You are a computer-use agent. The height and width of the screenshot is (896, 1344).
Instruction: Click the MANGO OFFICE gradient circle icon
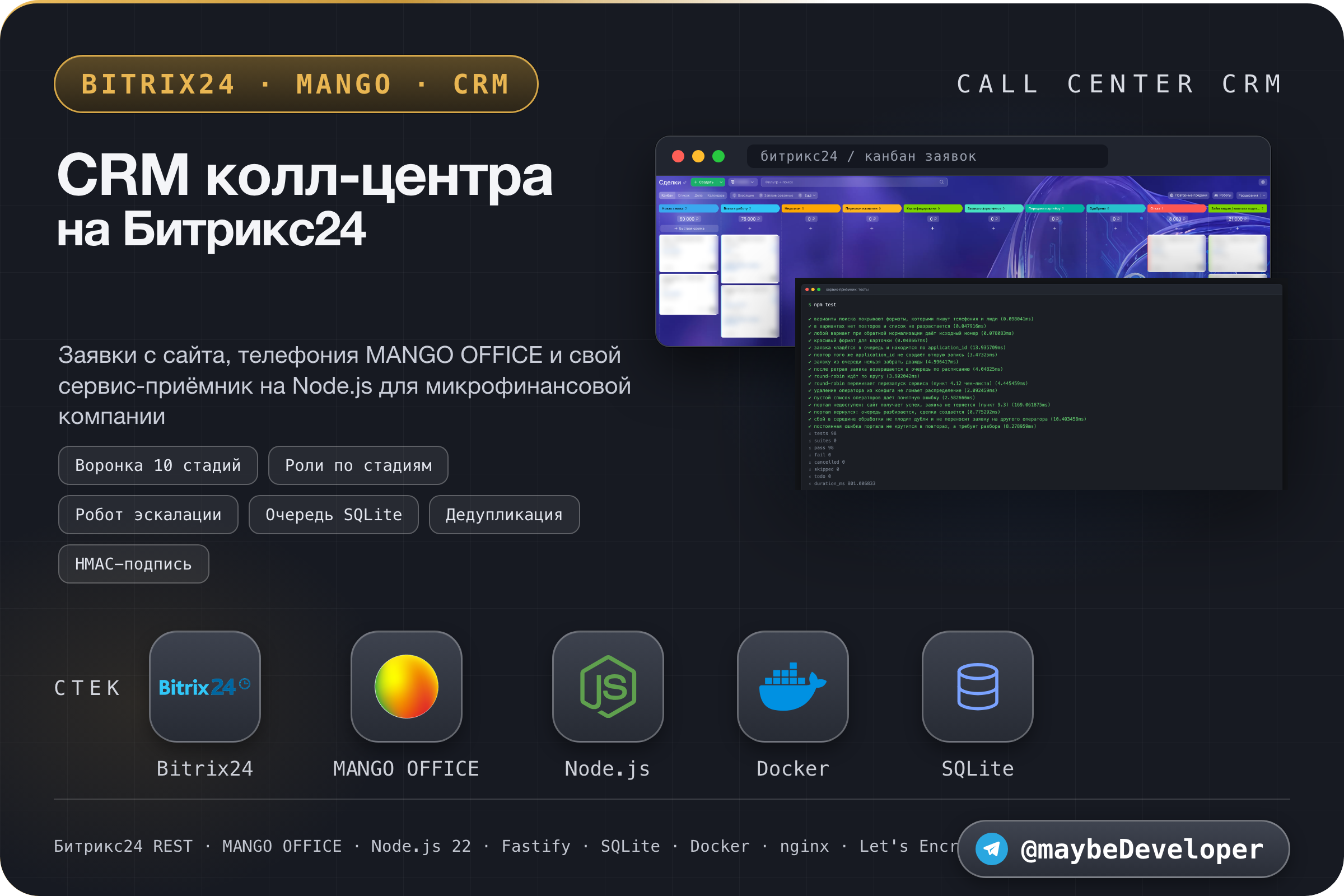[x=407, y=687]
